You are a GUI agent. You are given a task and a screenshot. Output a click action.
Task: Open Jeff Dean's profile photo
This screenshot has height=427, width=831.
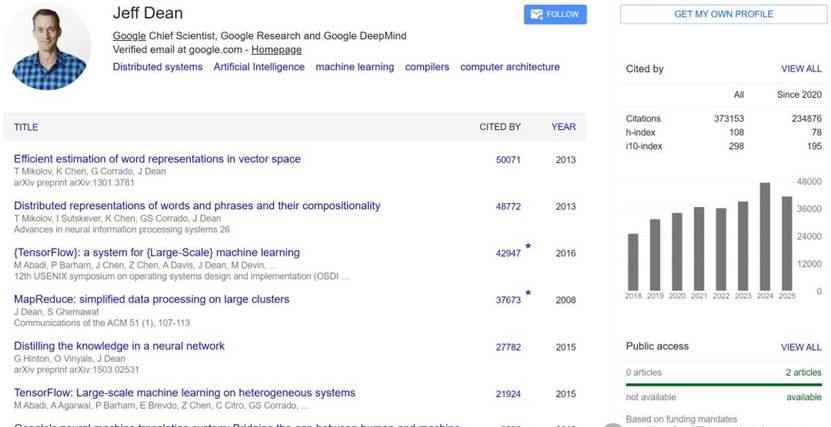(x=48, y=47)
